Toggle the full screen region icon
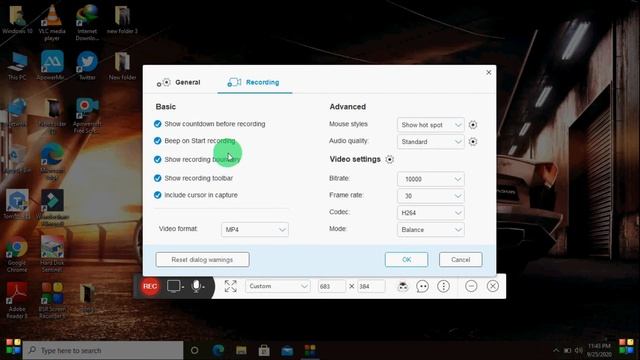Screen dimensions: 640x360 231,286
